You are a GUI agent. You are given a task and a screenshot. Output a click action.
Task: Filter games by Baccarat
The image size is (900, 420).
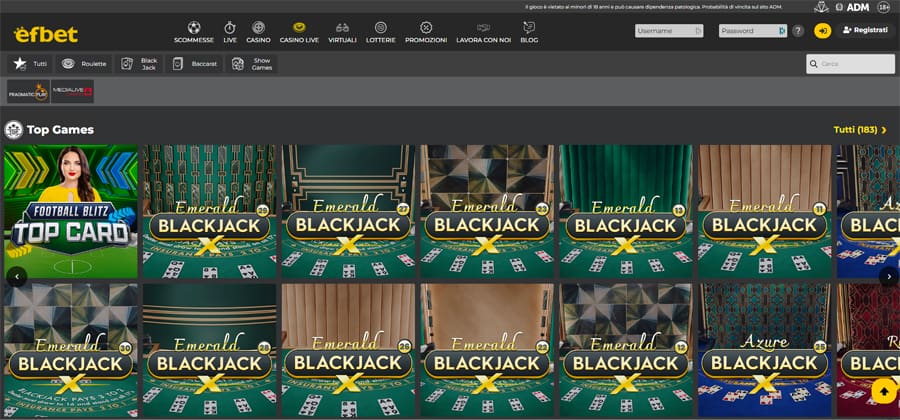tap(195, 64)
